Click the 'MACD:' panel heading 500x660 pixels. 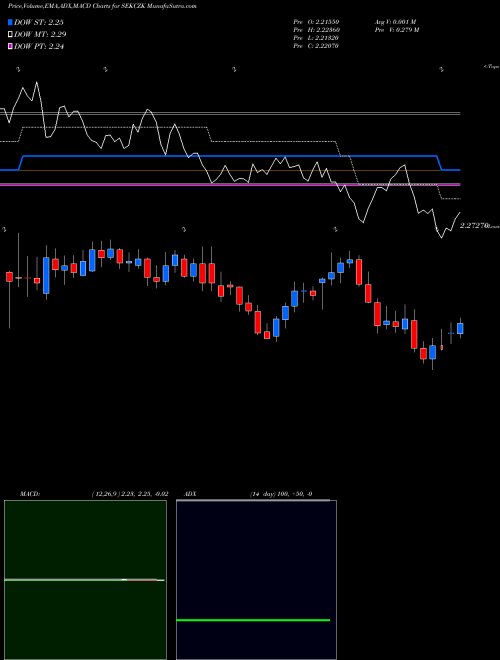coord(30,494)
